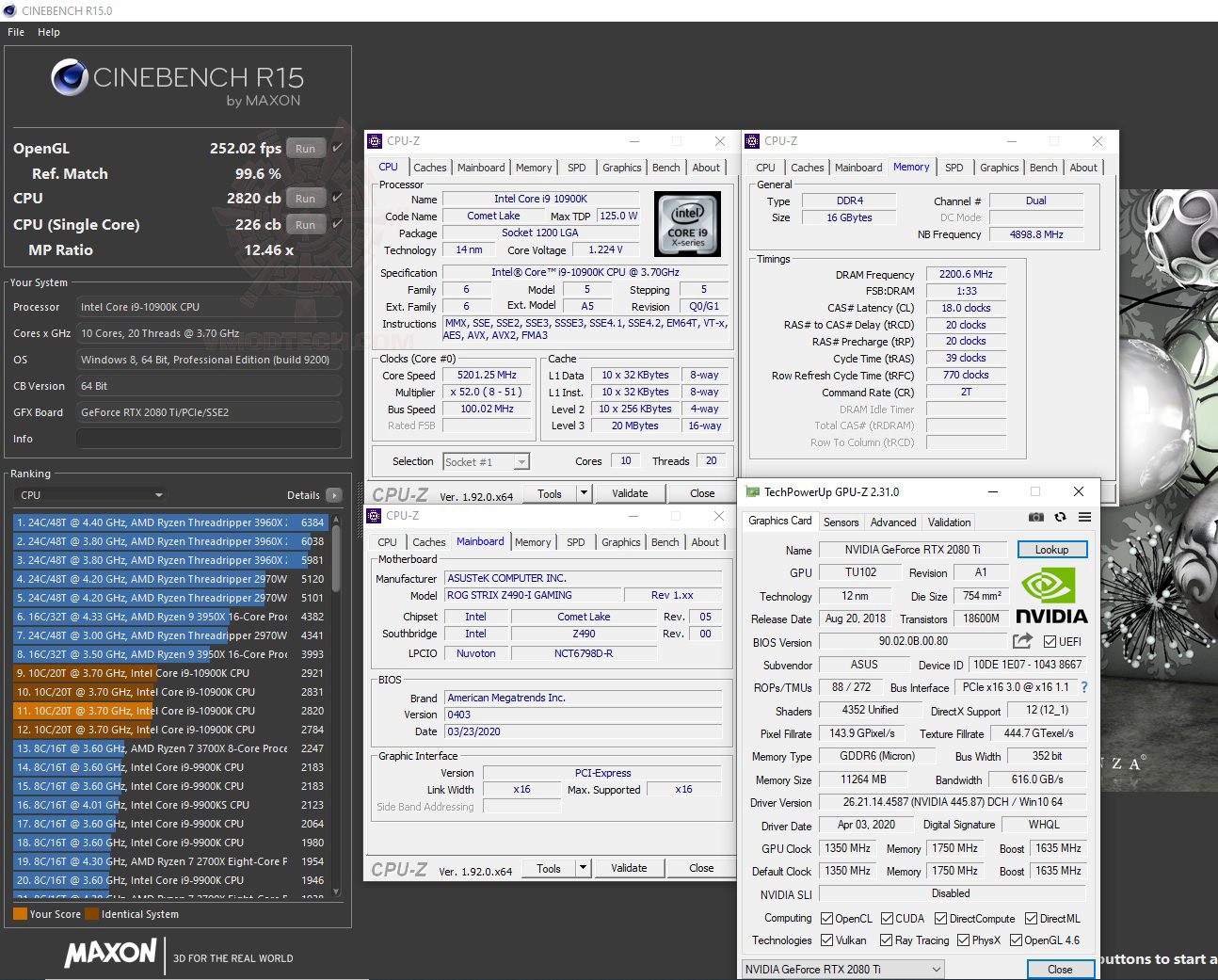The width and height of the screenshot is (1218, 980).
Task: Toggle the DirectCompute checkbox
Action: [x=941, y=919]
